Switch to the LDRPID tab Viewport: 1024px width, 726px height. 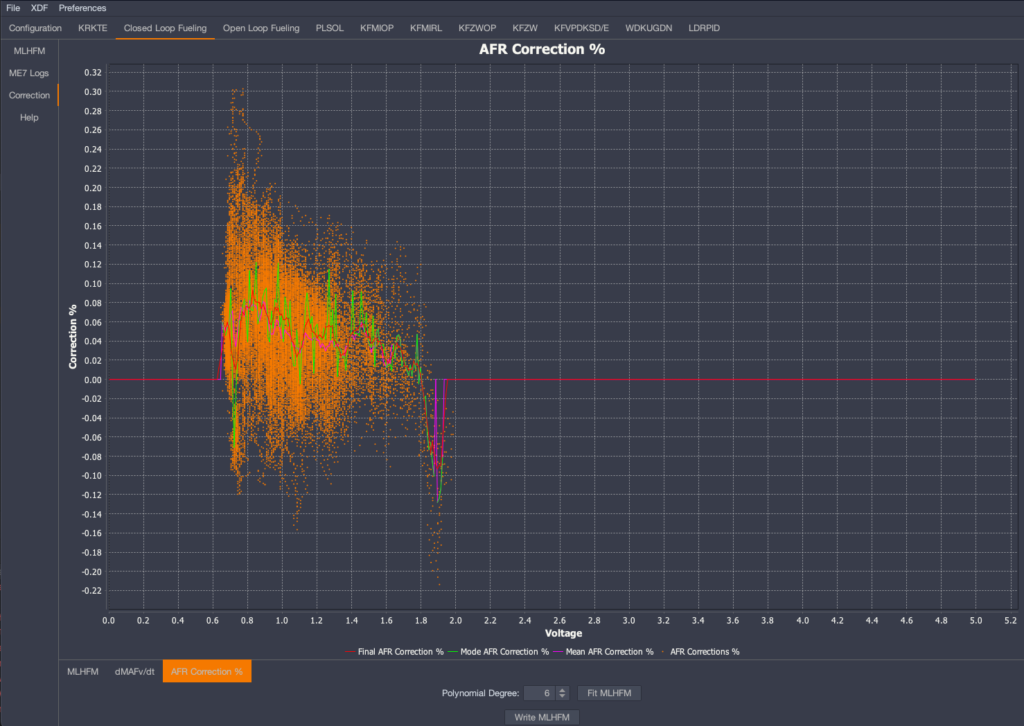704,28
